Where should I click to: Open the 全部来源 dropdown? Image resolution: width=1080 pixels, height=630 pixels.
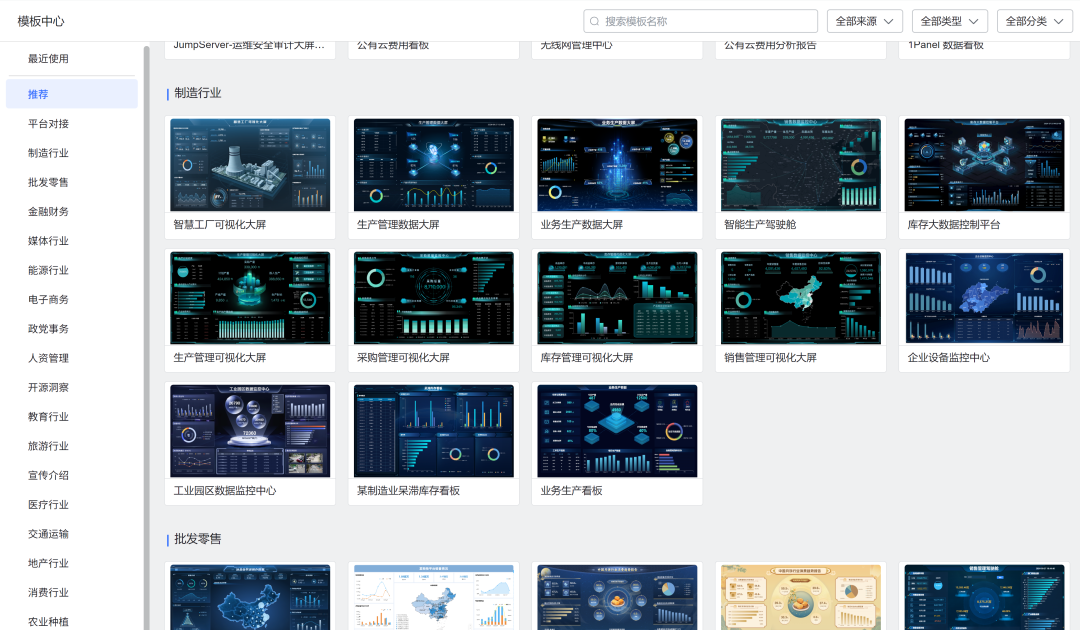coord(863,20)
